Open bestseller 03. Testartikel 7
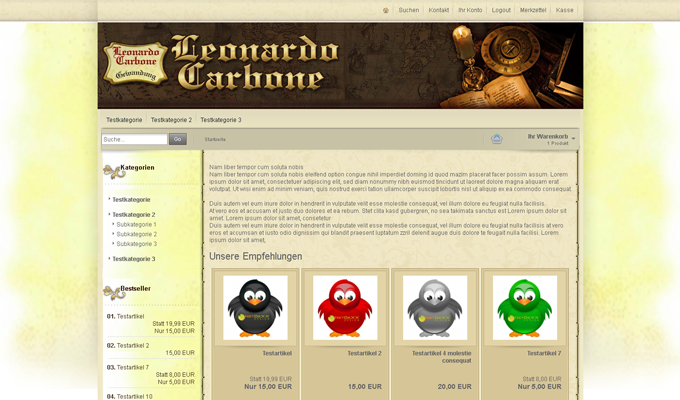Image resolution: width=680 pixels, height=400 pixels. [x=128, y=367]
